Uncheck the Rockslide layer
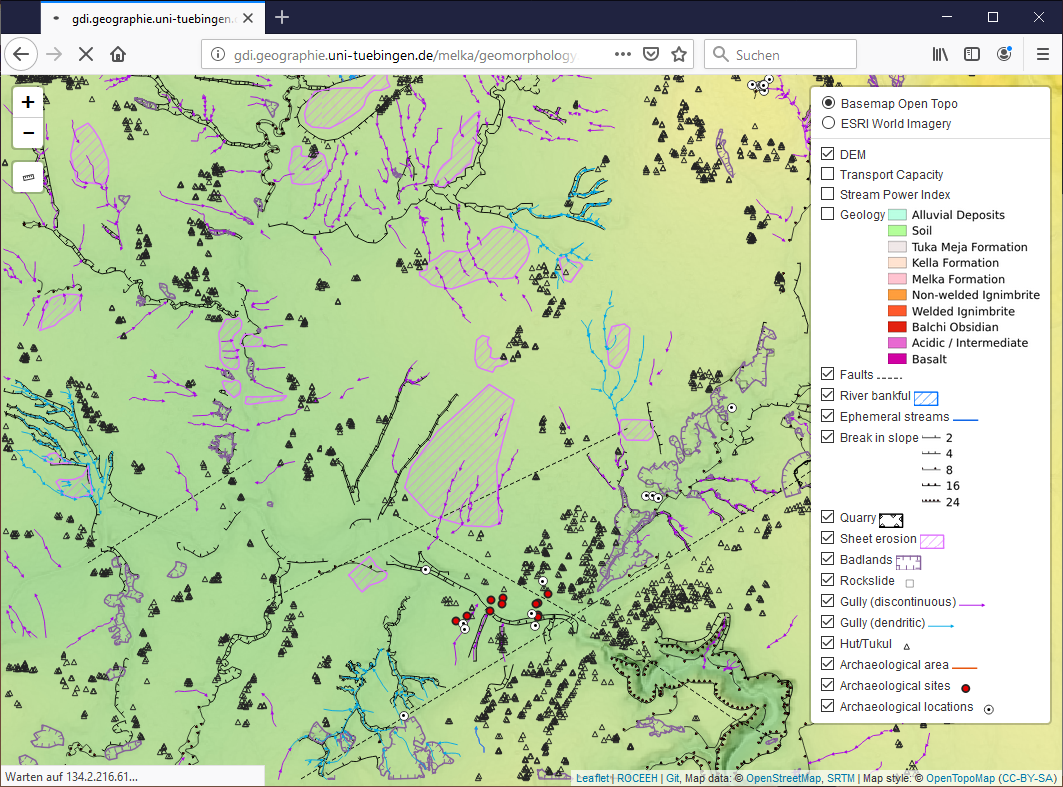The image size is (1063, 787). (x=827, y=580)
